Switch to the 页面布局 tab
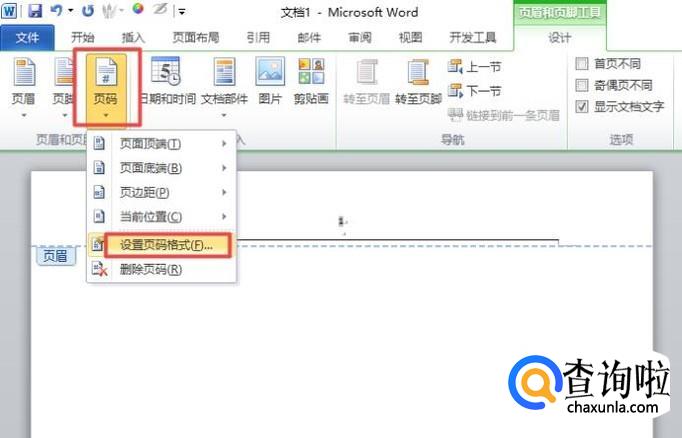The height and width of the screenshot is (438, 682). coord(196,38)
